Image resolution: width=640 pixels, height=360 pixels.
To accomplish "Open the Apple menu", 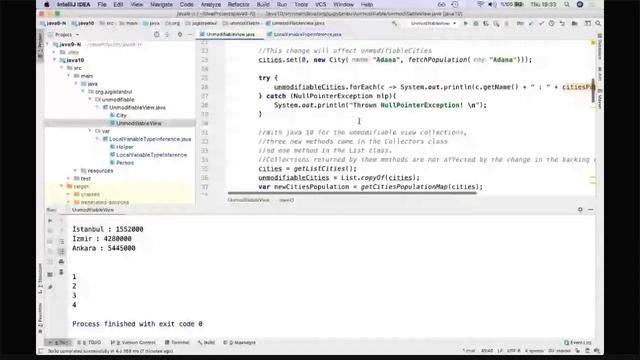I will (x=47, y=4).
